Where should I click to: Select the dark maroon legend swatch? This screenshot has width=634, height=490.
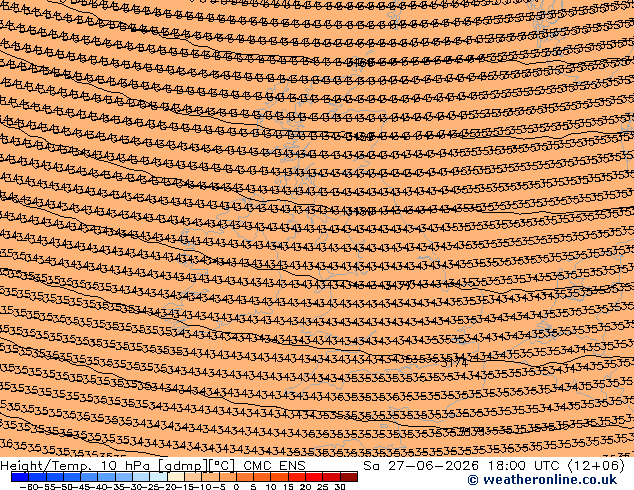point(349,477)
